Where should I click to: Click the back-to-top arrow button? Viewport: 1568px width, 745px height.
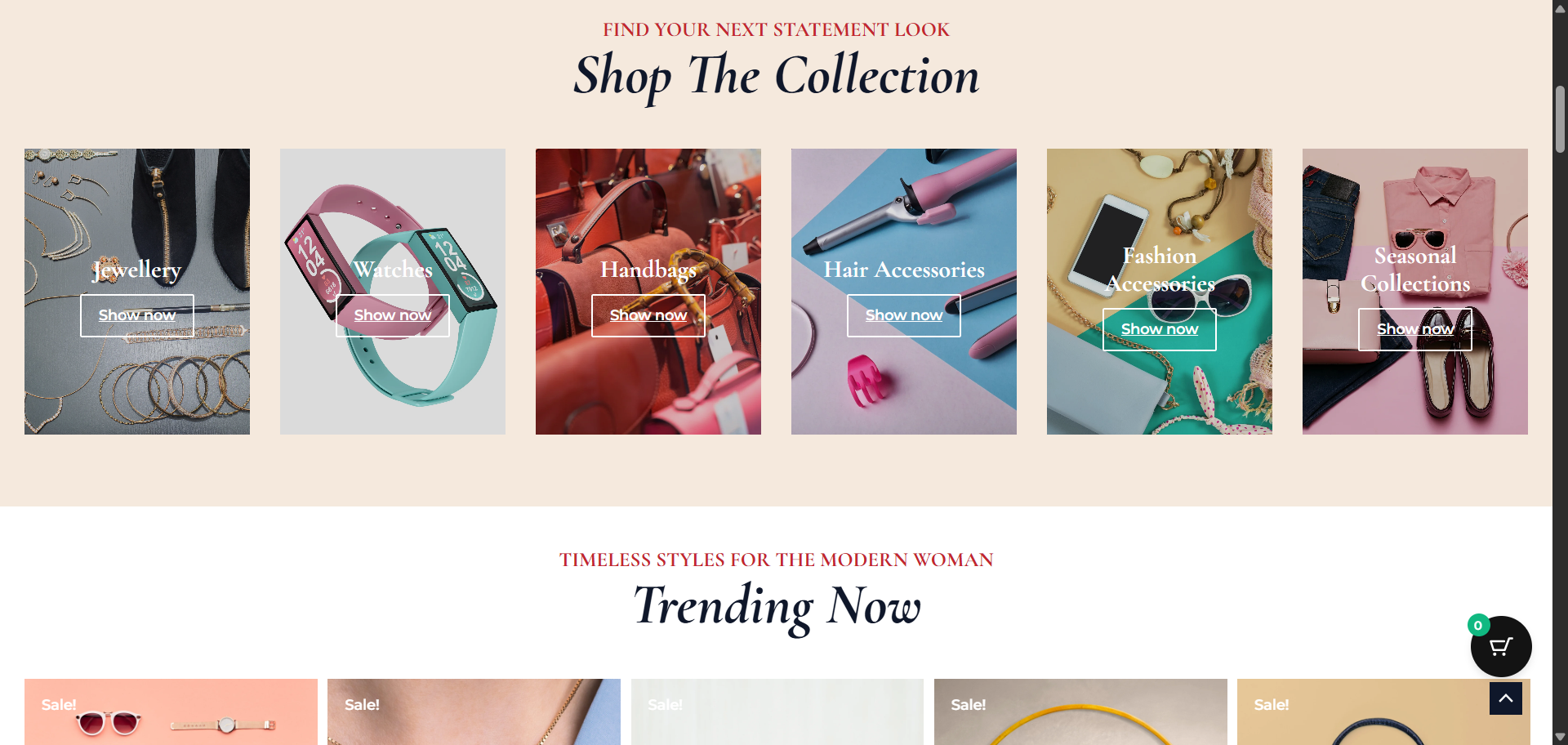pos(1506,698)
